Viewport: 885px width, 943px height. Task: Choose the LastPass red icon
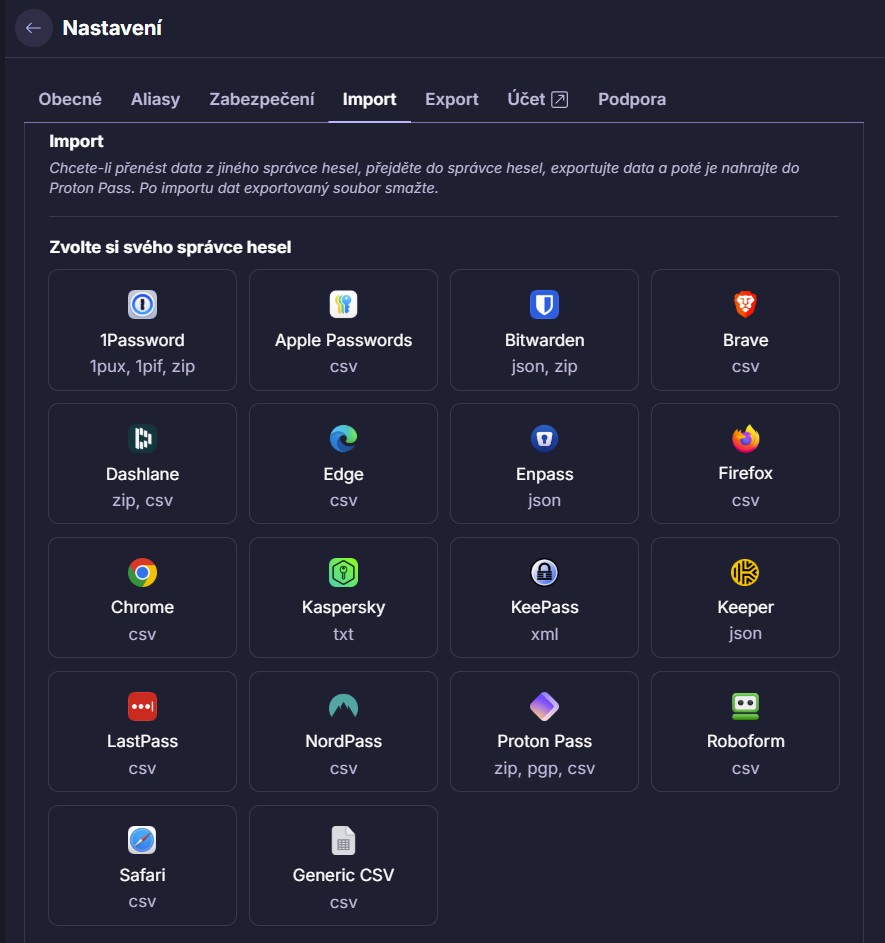142,707
